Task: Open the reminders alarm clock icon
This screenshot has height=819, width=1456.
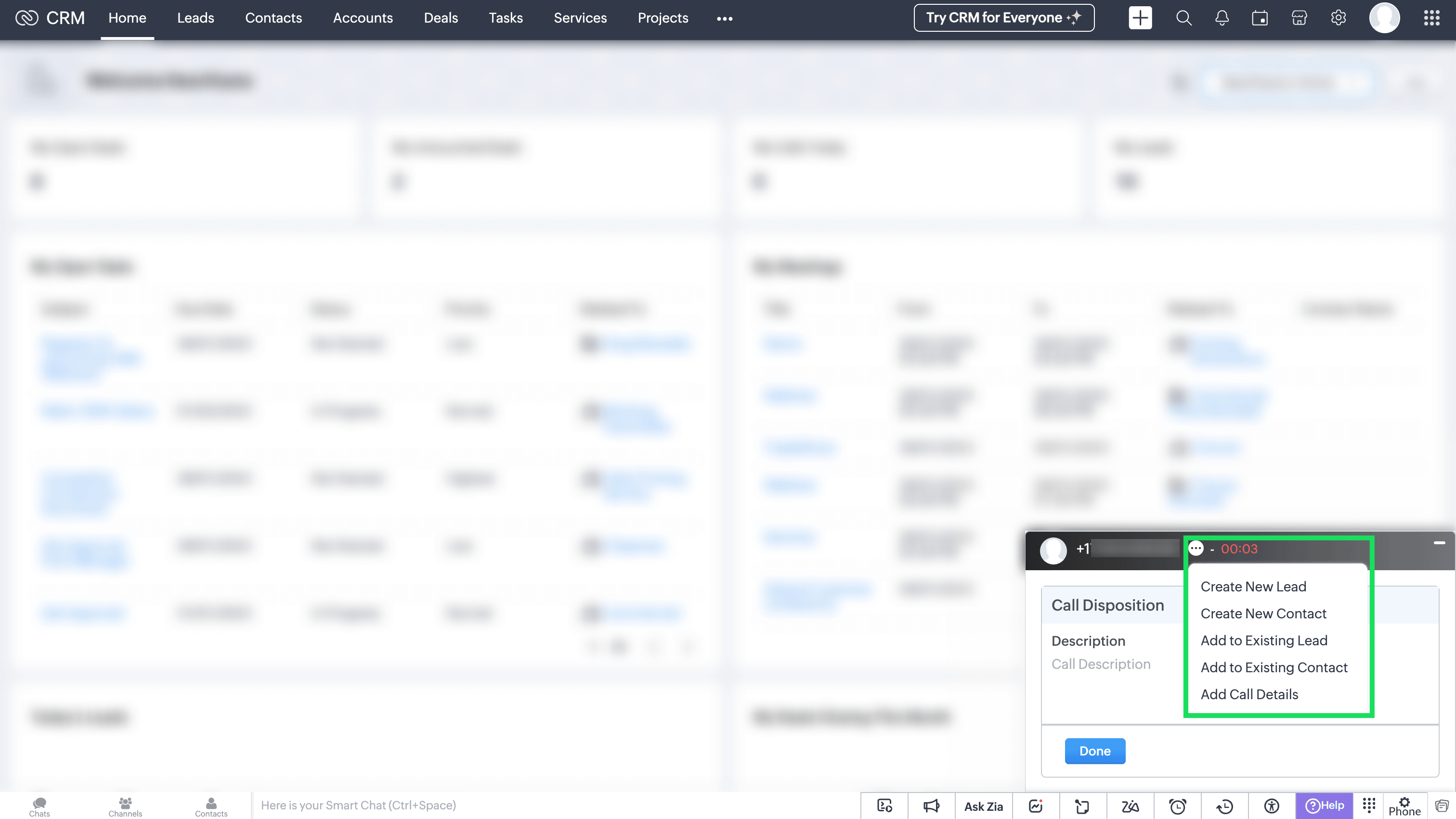Action: (1177, 806)
